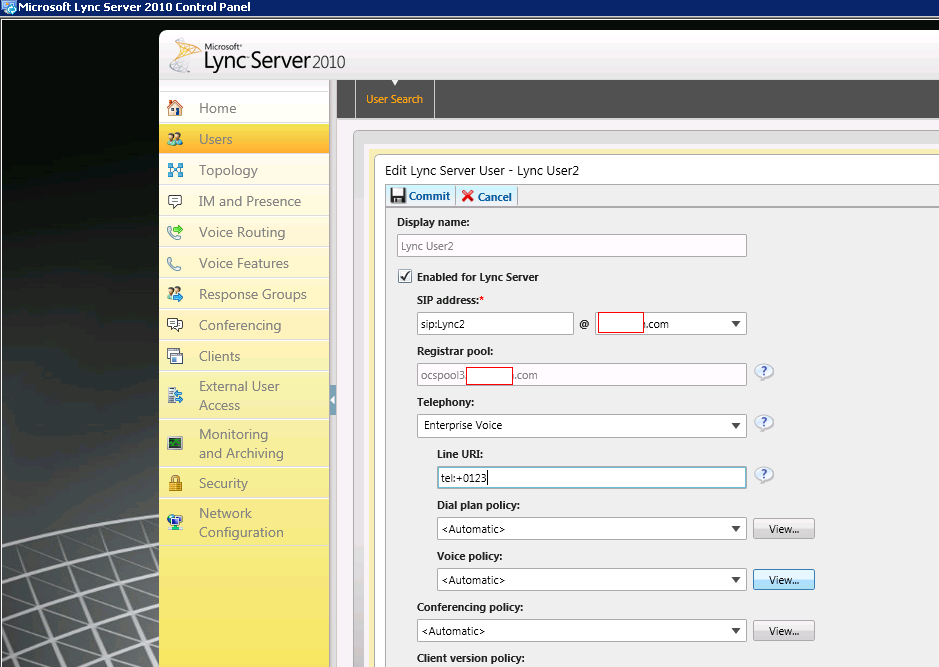Click the Topology icon in sidebar

pos(176,170)
